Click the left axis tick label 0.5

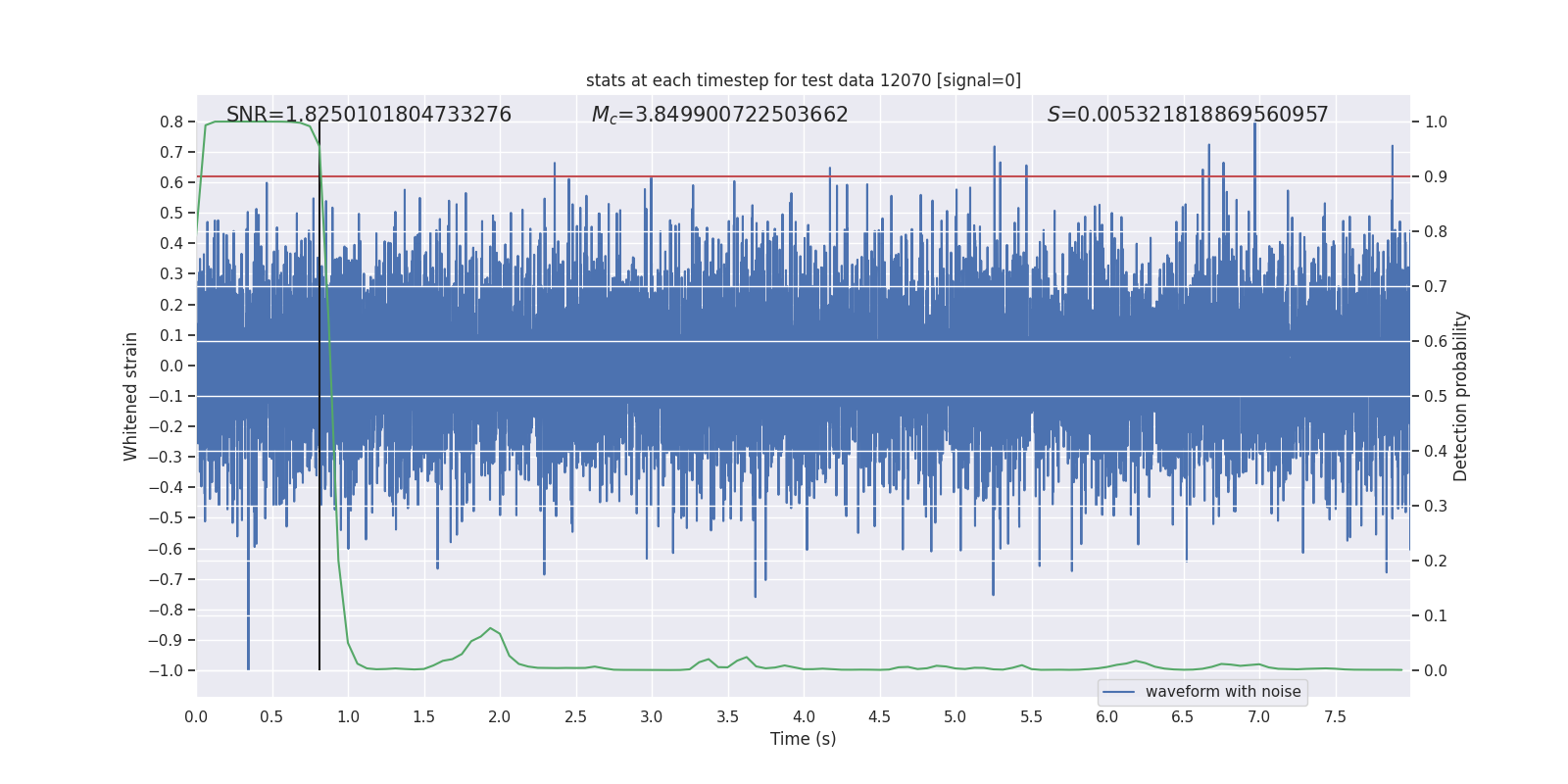[171, 213]
